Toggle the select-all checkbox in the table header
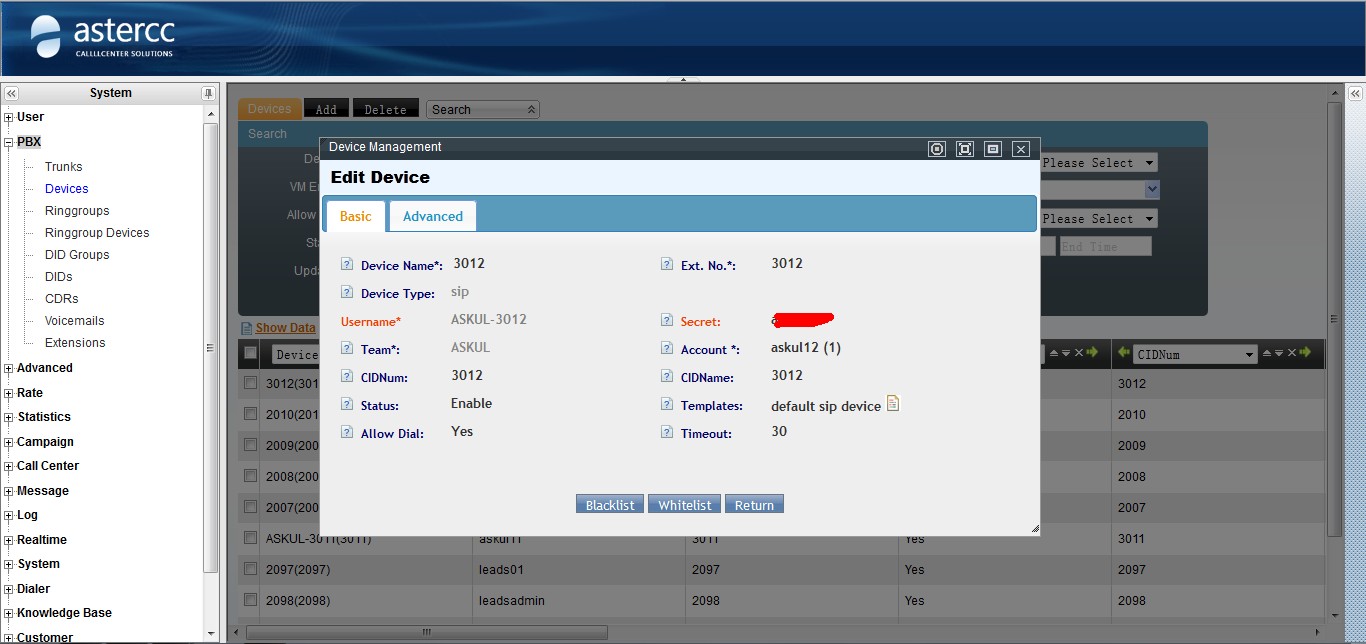The height and width of the screenshot is (644, 1366). [250, 353]
